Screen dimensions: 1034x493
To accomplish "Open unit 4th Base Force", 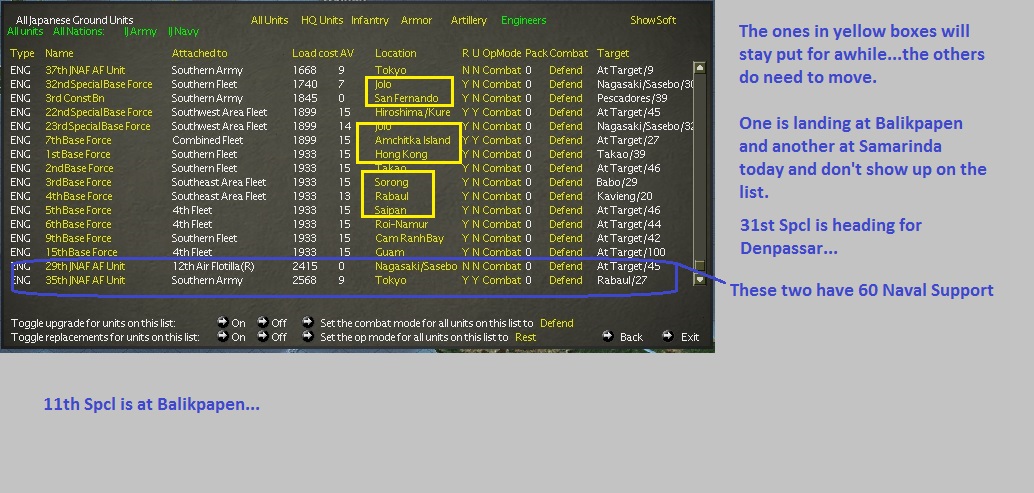I will (x=78, y=196).
